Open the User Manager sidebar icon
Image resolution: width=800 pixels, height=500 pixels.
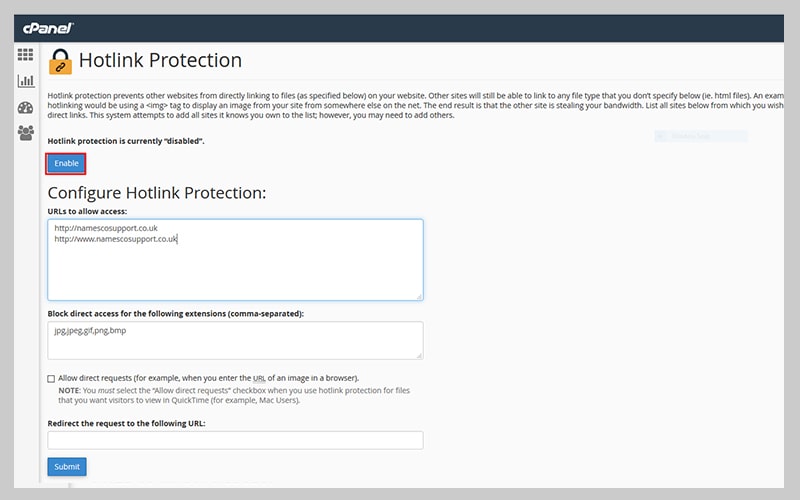26,133
